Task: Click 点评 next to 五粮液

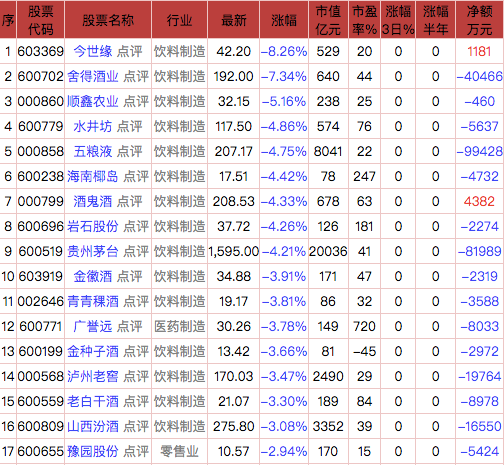Action: 130,151
